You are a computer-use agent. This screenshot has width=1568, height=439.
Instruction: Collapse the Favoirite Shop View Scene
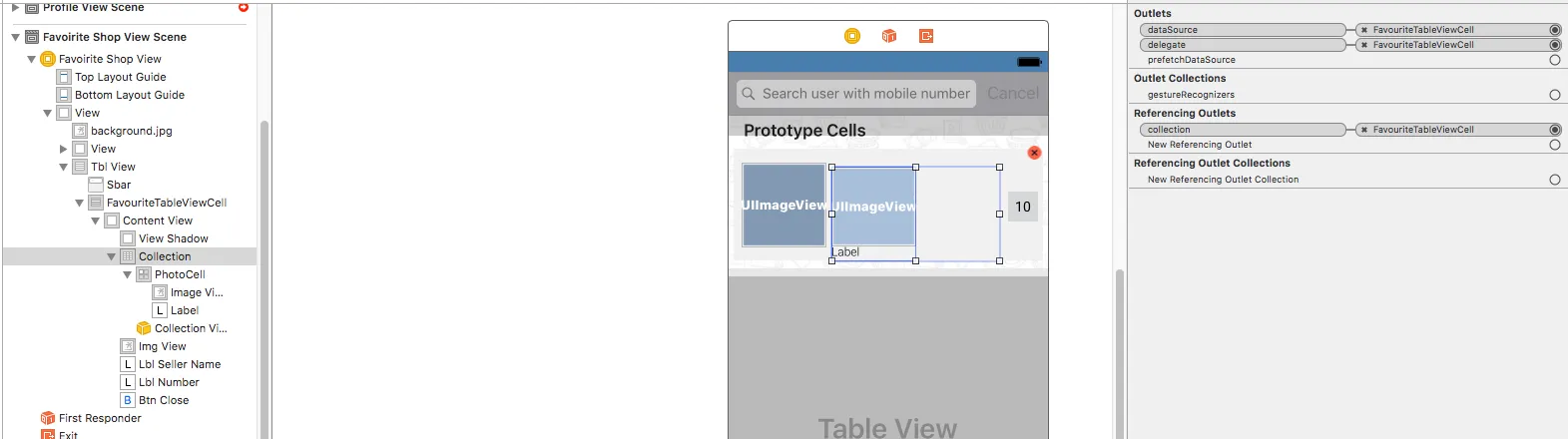16,37
